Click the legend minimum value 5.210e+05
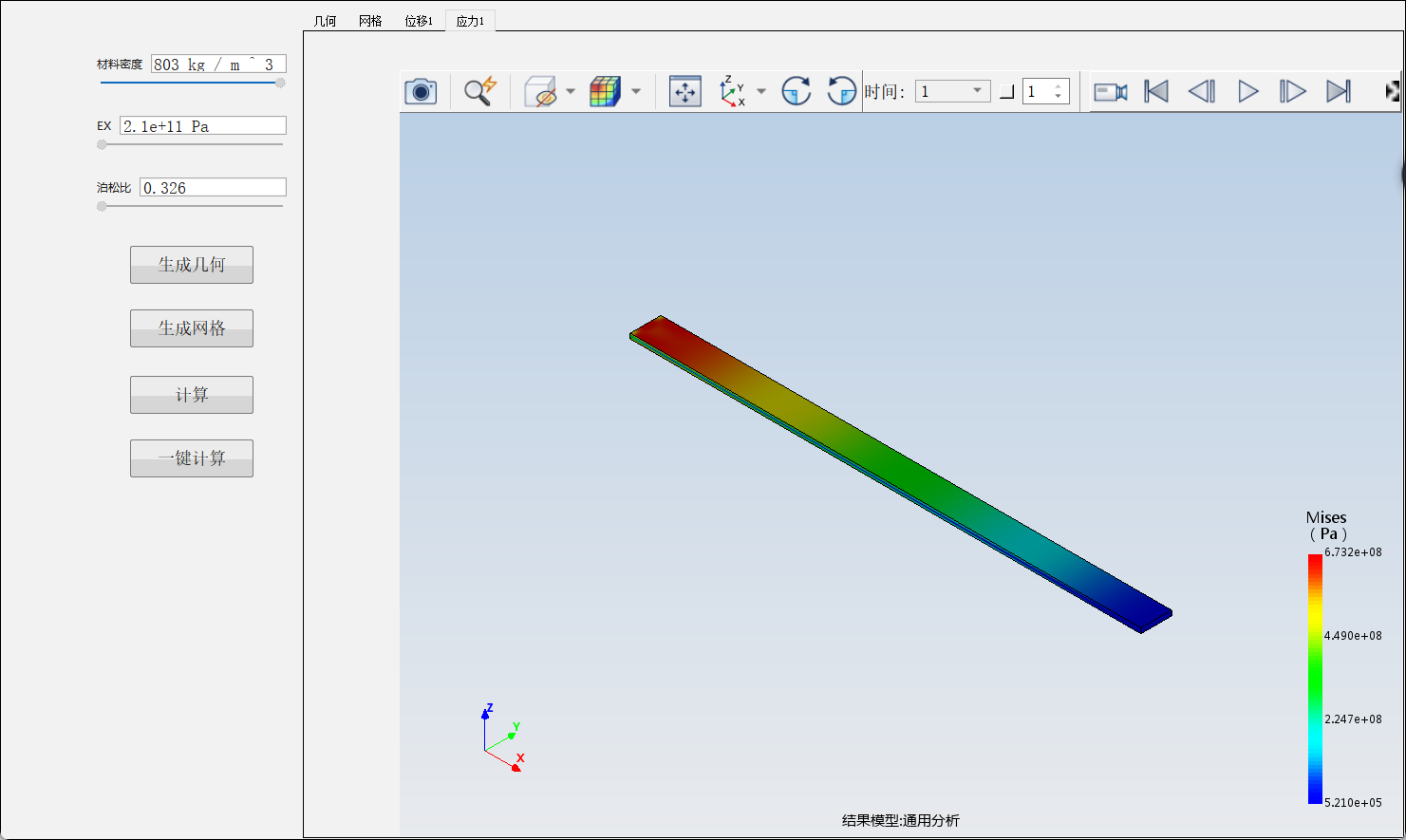1406x840 pixels. click(x=1353, y=803)
